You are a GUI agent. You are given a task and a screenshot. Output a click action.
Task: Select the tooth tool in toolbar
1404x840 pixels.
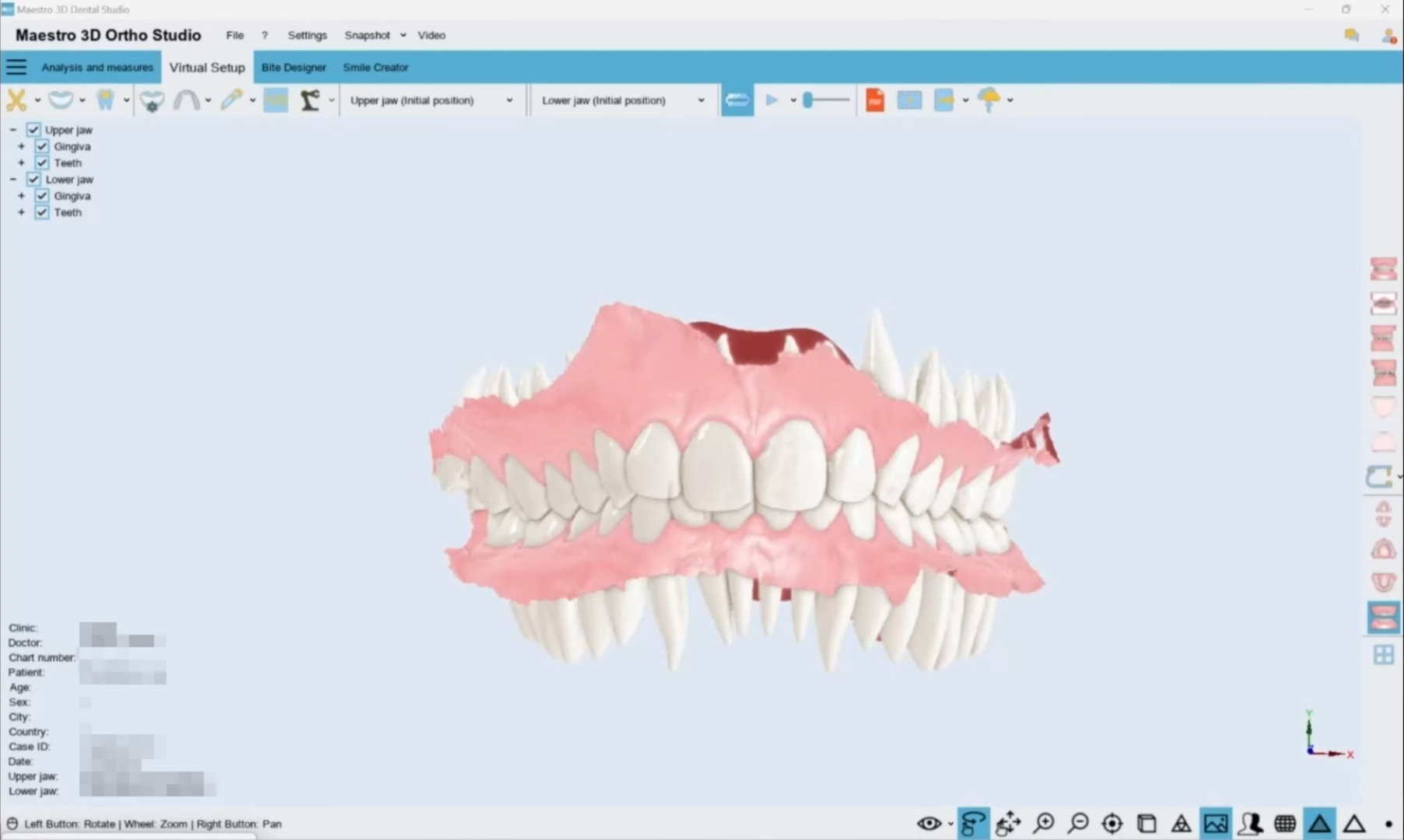coord(105,100)
